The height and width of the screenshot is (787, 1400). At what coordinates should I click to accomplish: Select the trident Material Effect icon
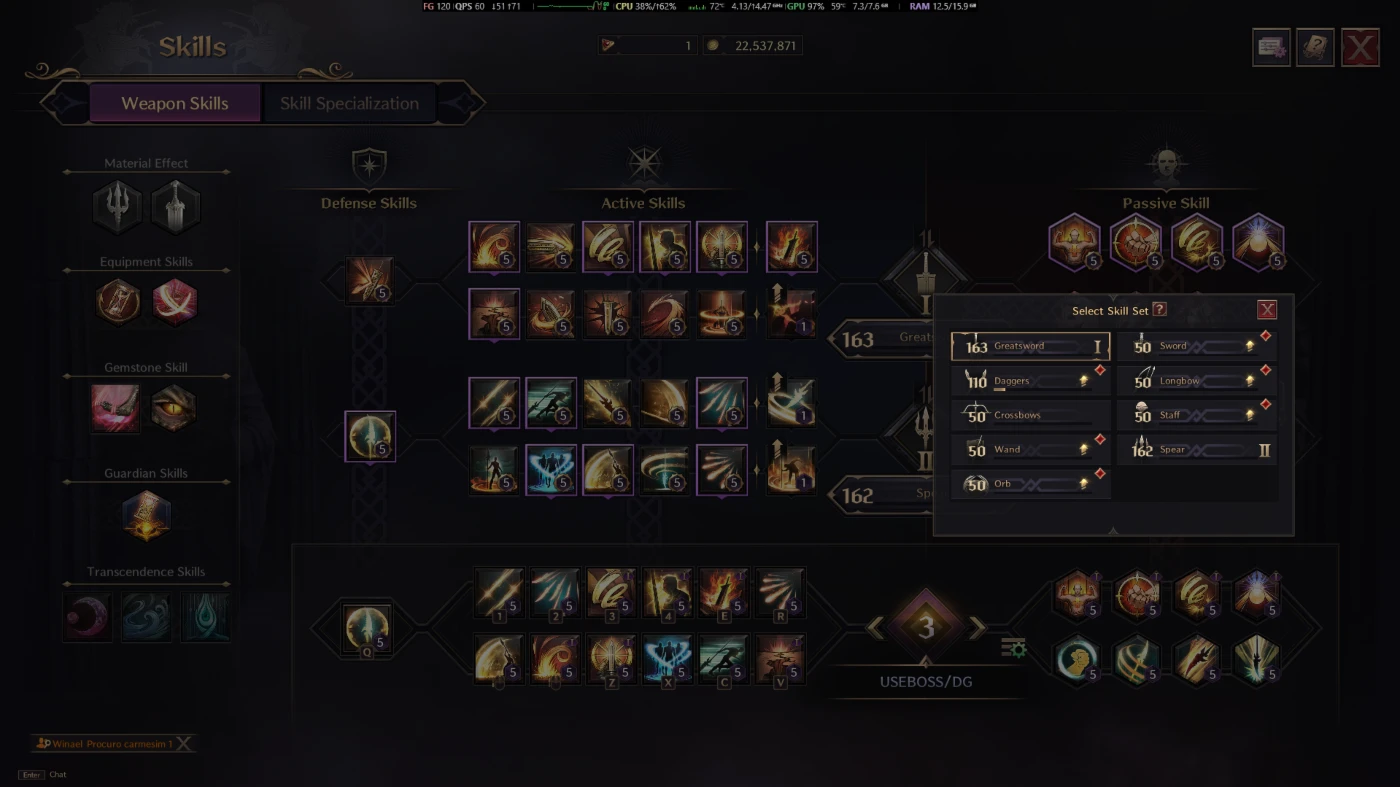pyautogui.click(x=117, y=207)
